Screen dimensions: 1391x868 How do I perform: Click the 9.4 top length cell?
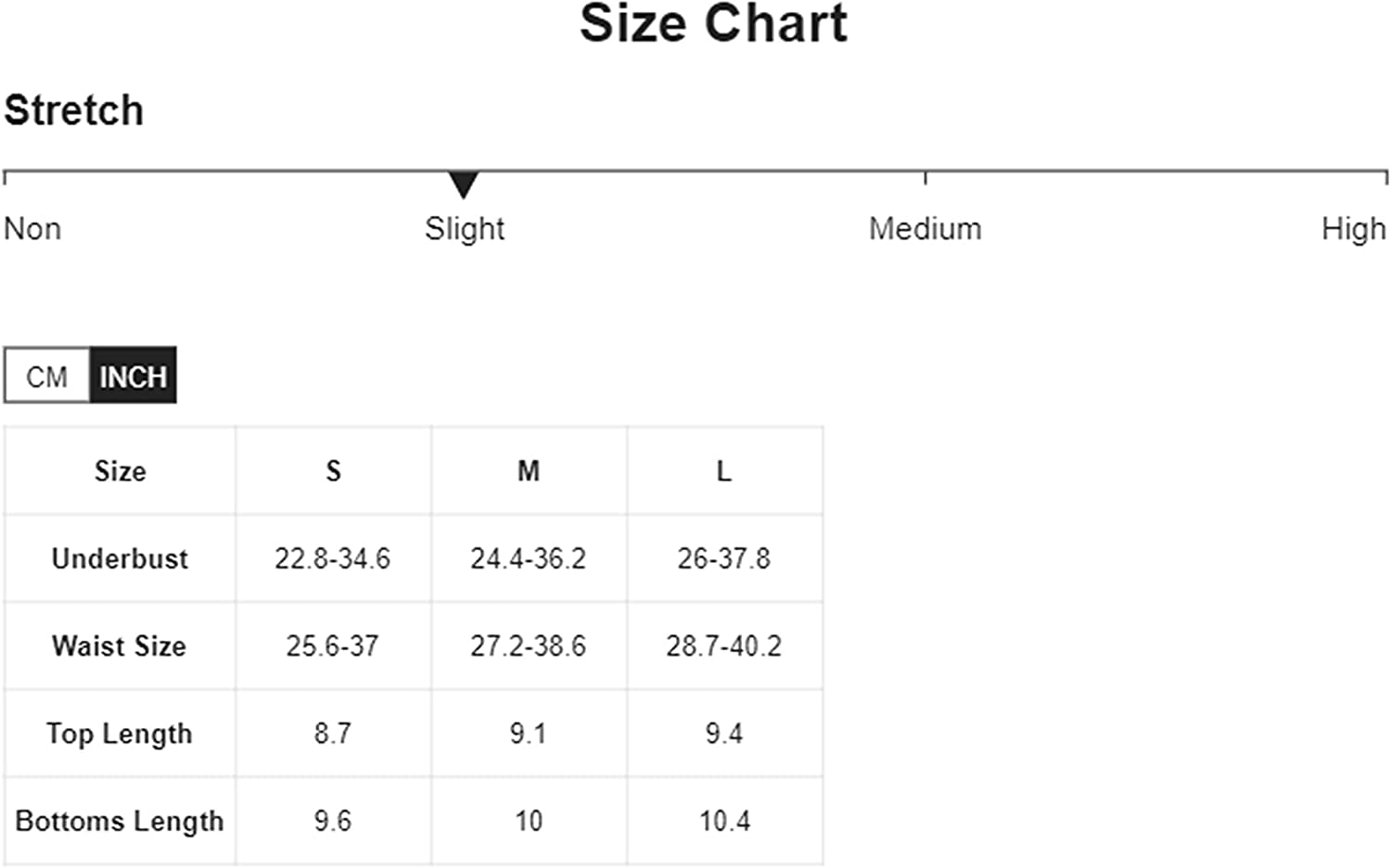coord(724,734)
